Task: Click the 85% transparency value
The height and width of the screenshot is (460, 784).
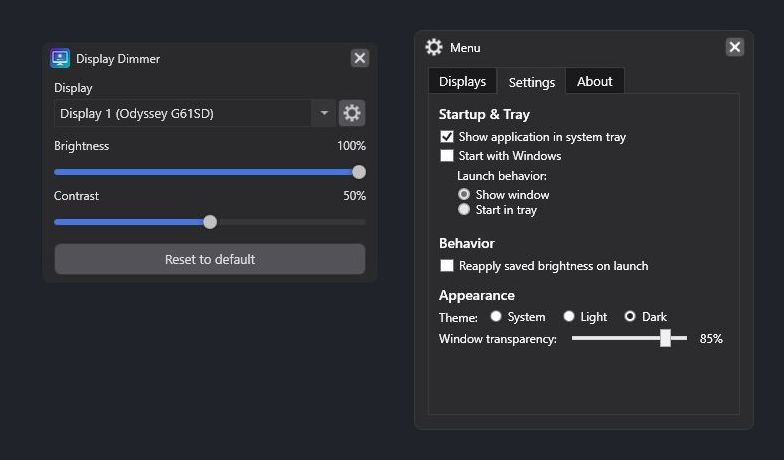Action: pyautogui.click(x=711, y=339)
